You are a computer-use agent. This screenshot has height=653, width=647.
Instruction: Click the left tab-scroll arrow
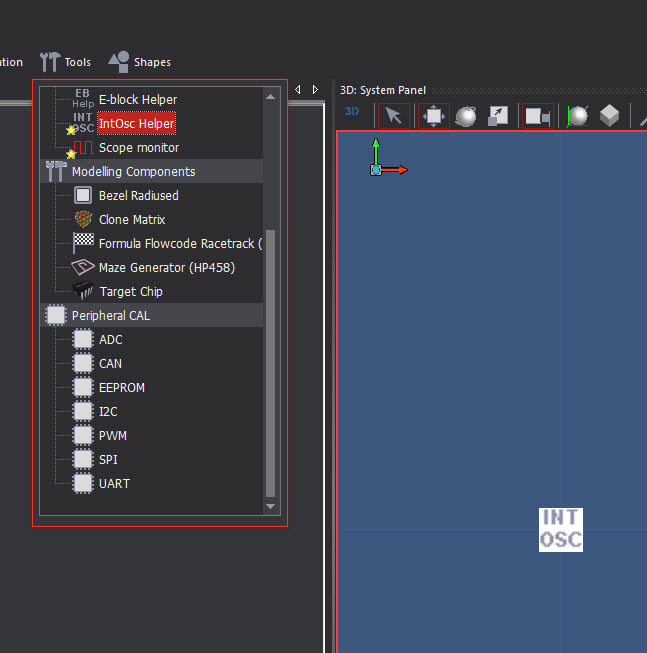pyautogui.click(x=298, y=90)
